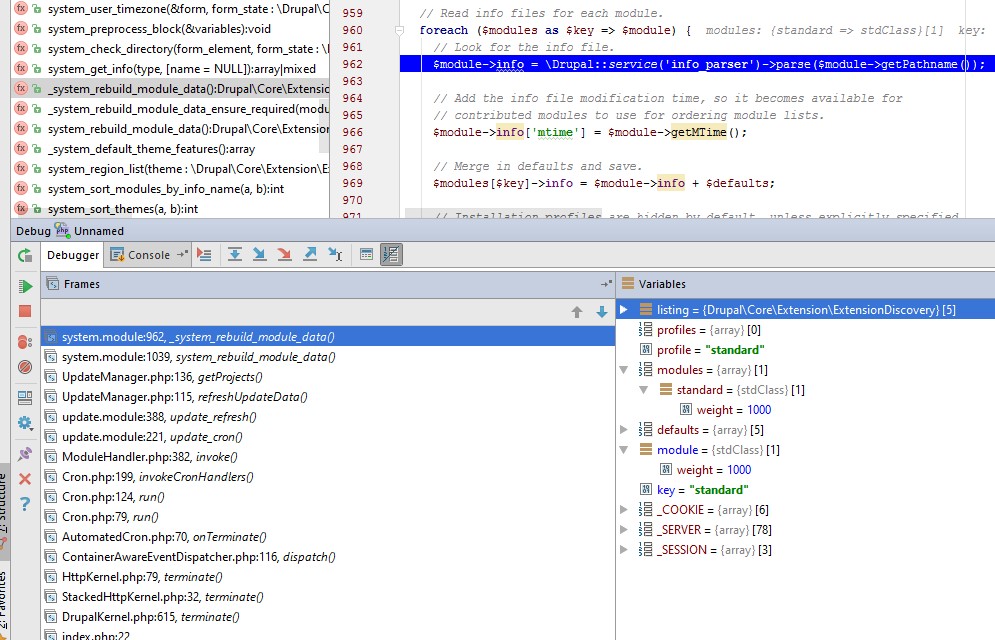Click the Step Out icon
The height and width of the screenshot is (640, 995).
point(310,255)
